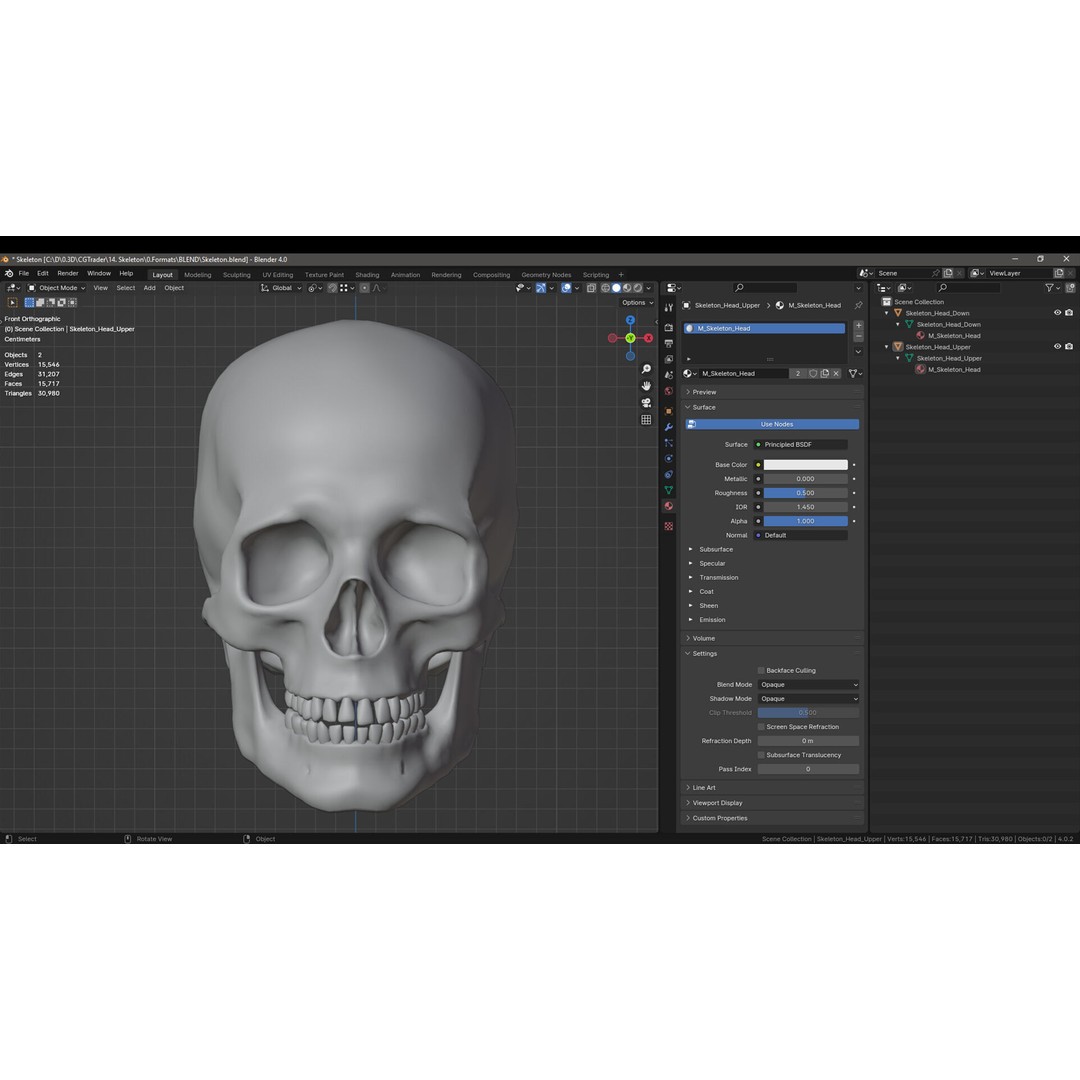Image resolution: width=1080 pixels, height=1080 pixels.
Task: Open the Tool properties tab
Action: [x=668, y=307]
